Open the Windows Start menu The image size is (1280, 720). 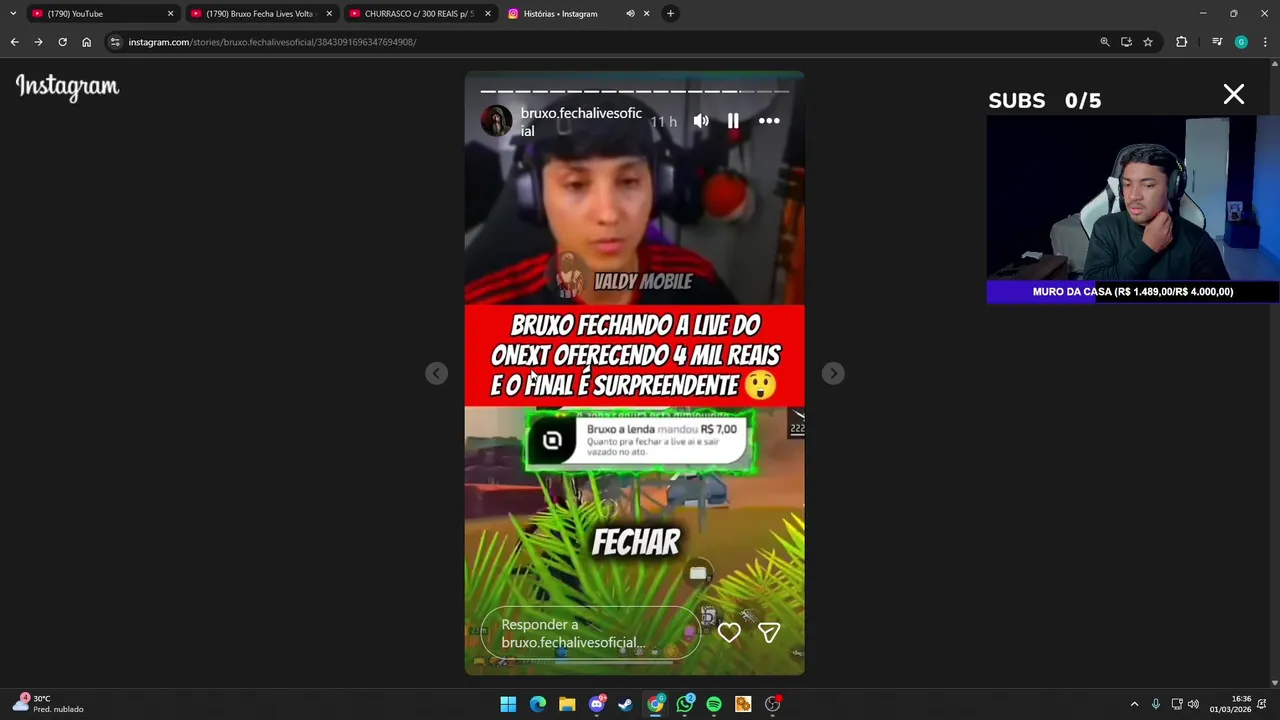(508, 704)
